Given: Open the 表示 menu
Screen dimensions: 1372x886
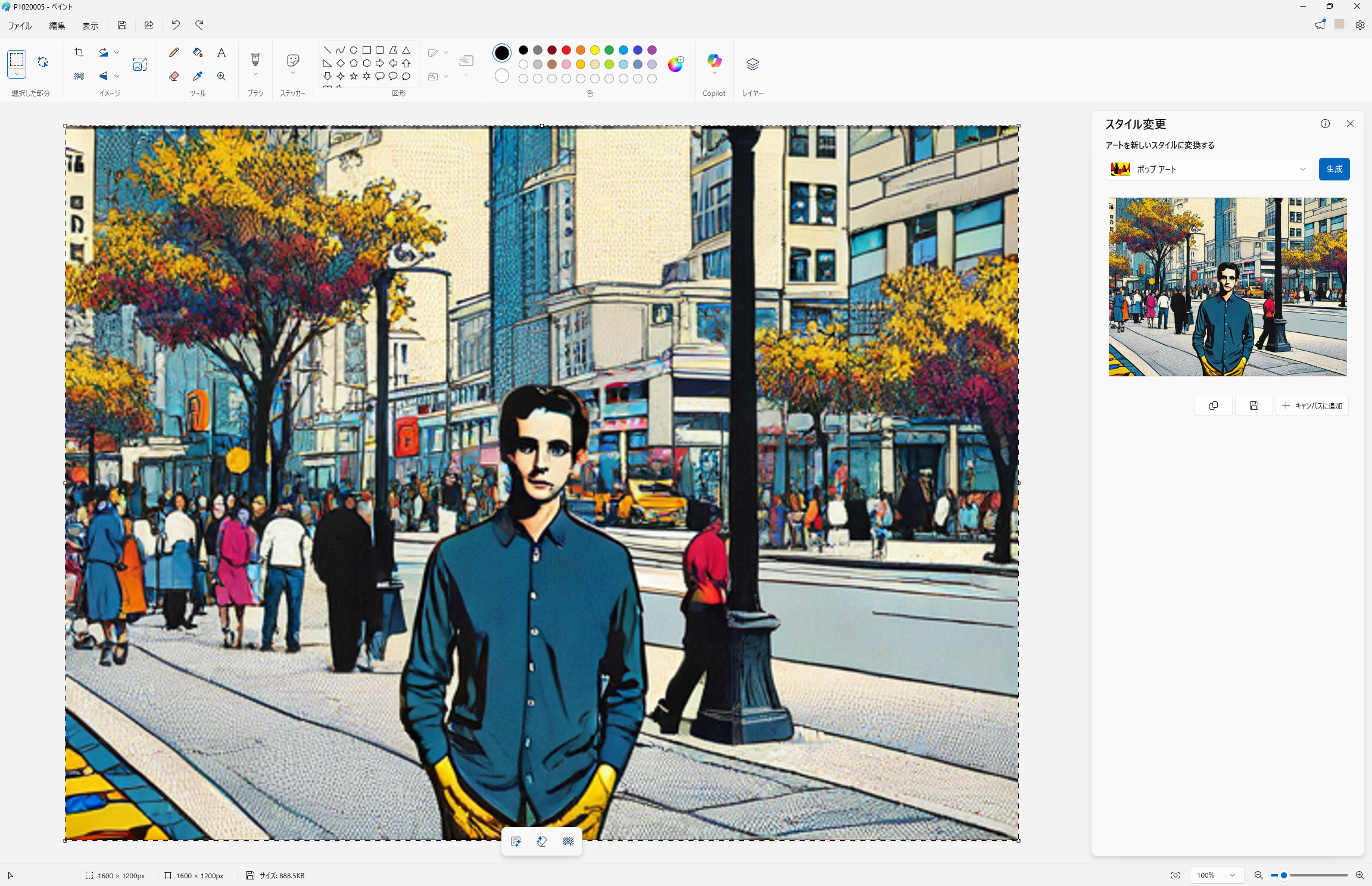Looking at the screenshot, I should point(91,26).
